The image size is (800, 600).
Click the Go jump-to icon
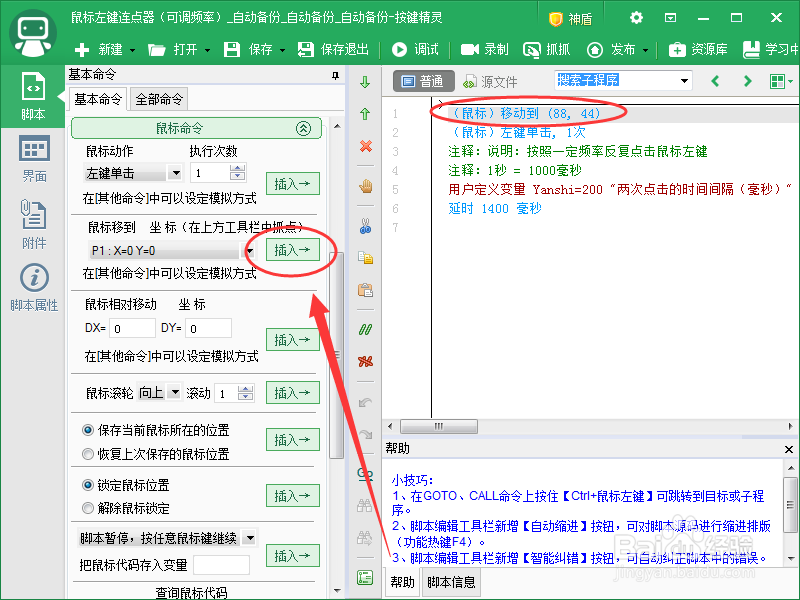(x=365, y=474)
